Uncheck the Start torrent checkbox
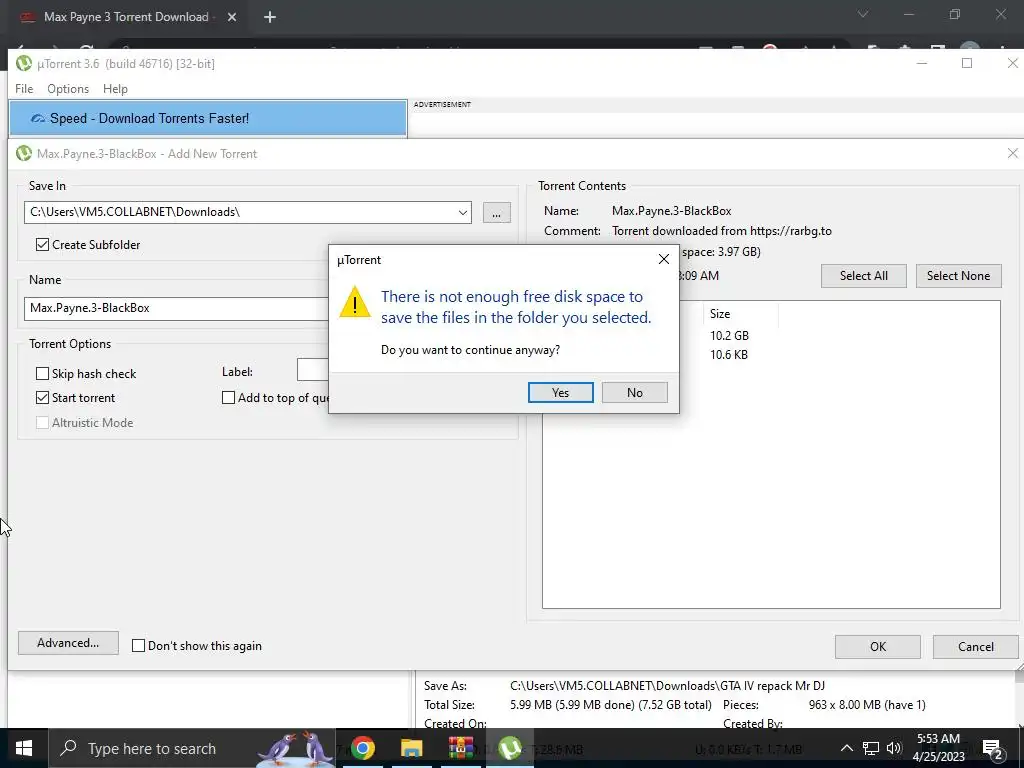 click(x=42, y=398)
